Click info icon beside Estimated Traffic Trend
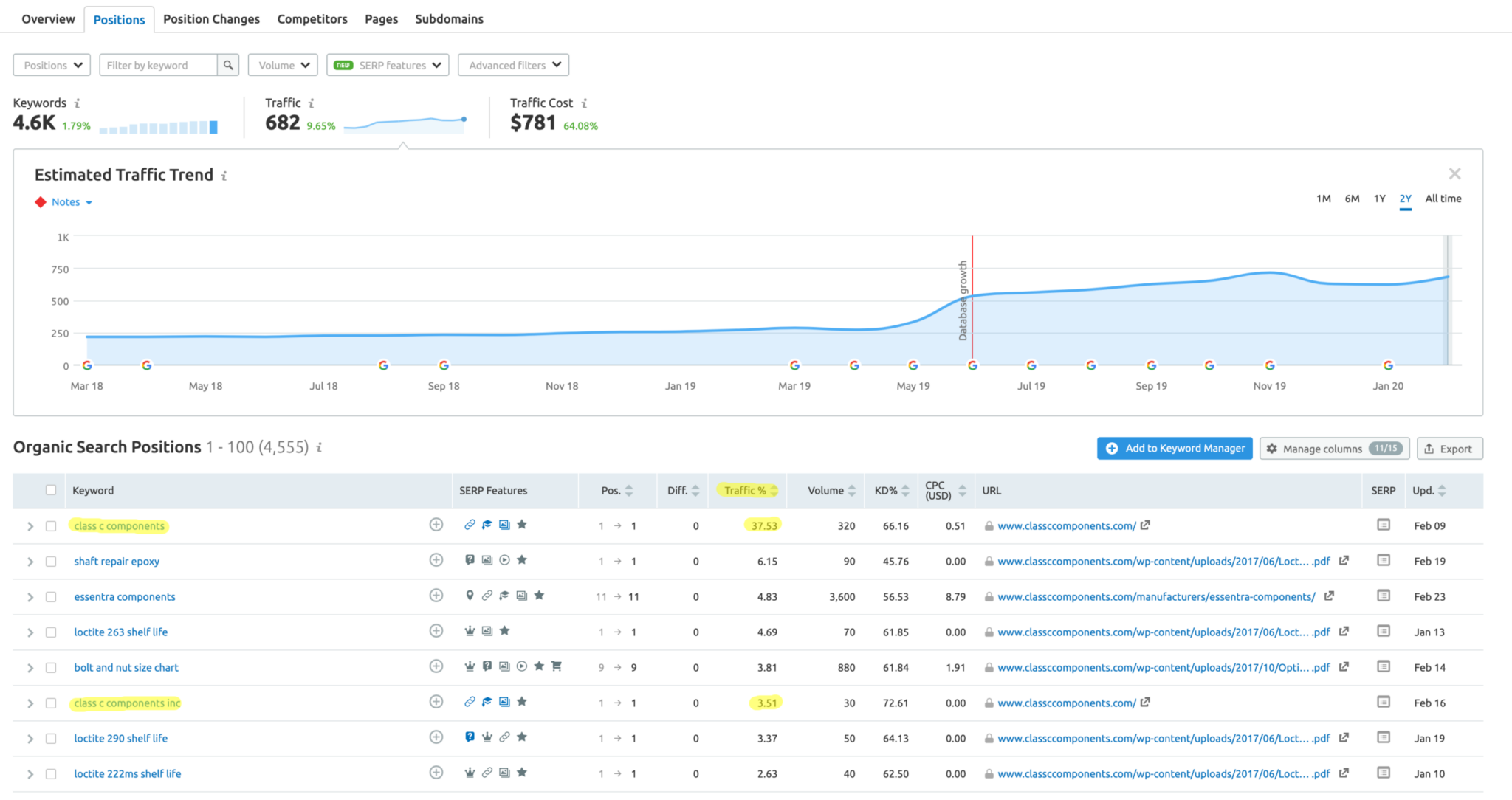This screenshot has height=800, width=1512. coord(224,176)
